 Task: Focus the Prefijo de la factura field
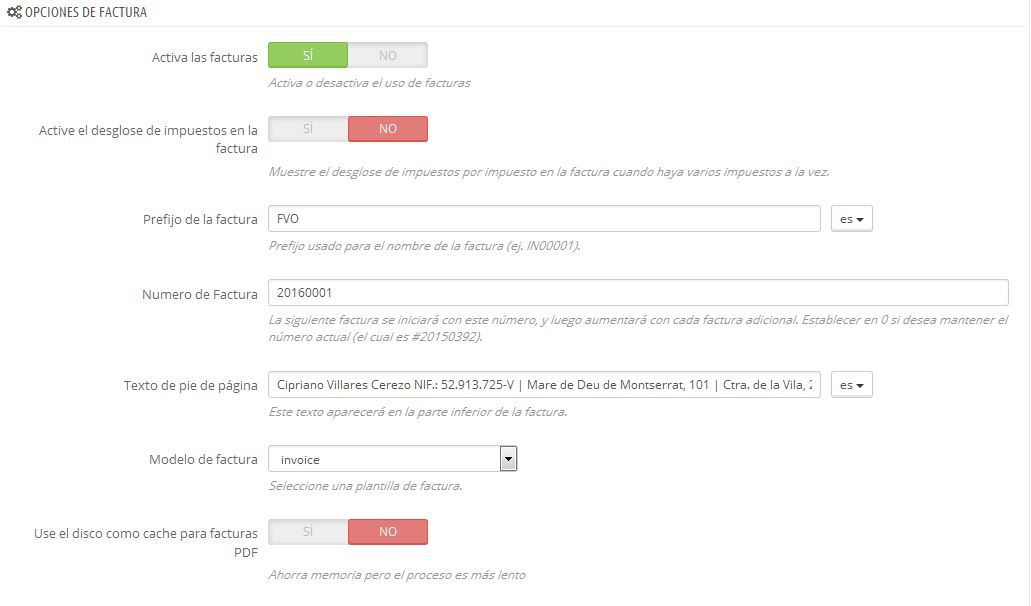coord(544,219)
